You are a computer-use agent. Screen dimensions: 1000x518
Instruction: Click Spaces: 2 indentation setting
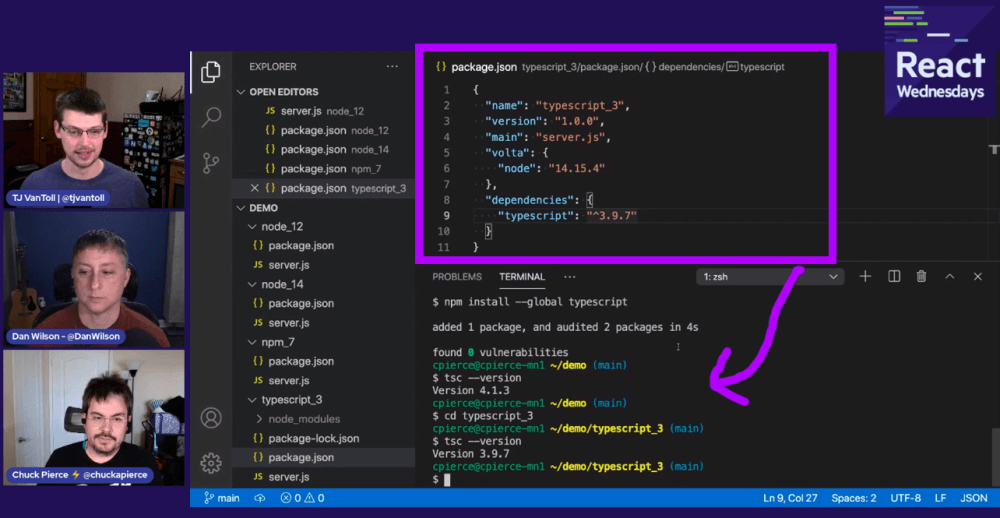[854, 498]
